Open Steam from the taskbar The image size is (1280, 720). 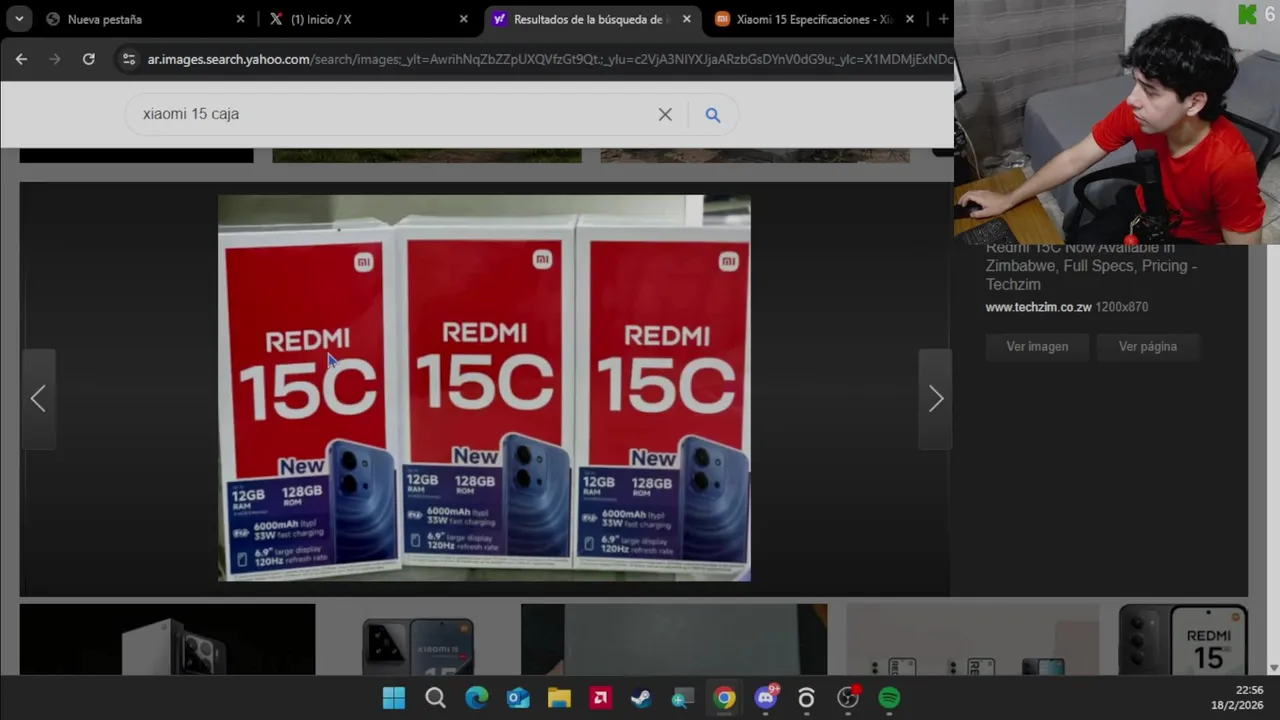coord(641,698)
